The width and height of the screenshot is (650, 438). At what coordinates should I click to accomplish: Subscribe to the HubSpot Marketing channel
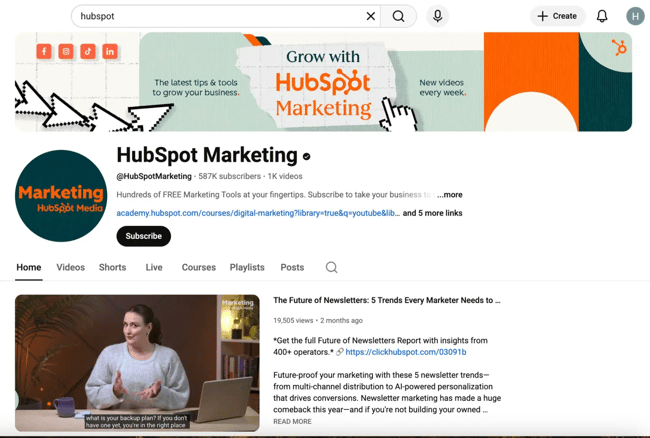click(x=143, y=236)
